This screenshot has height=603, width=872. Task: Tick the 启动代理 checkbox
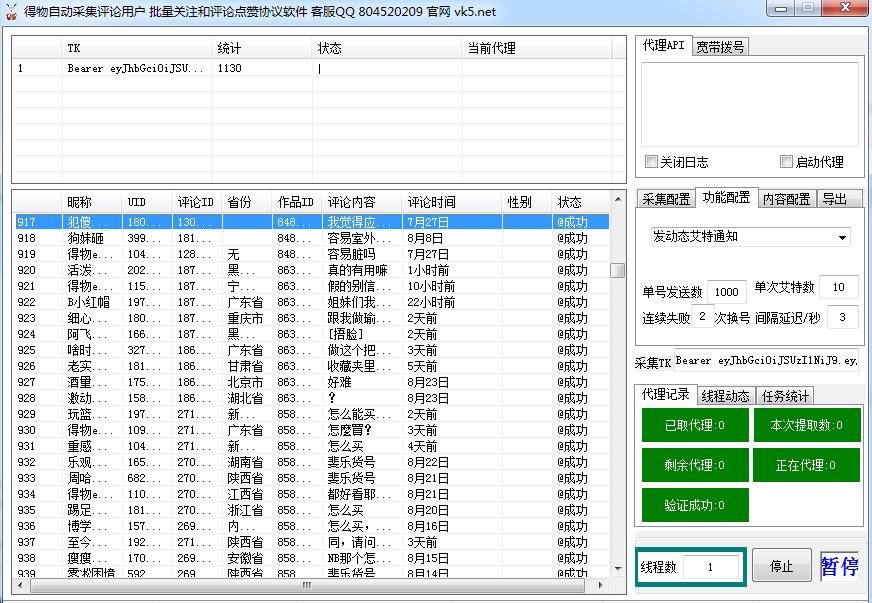(x=786, y=162)
